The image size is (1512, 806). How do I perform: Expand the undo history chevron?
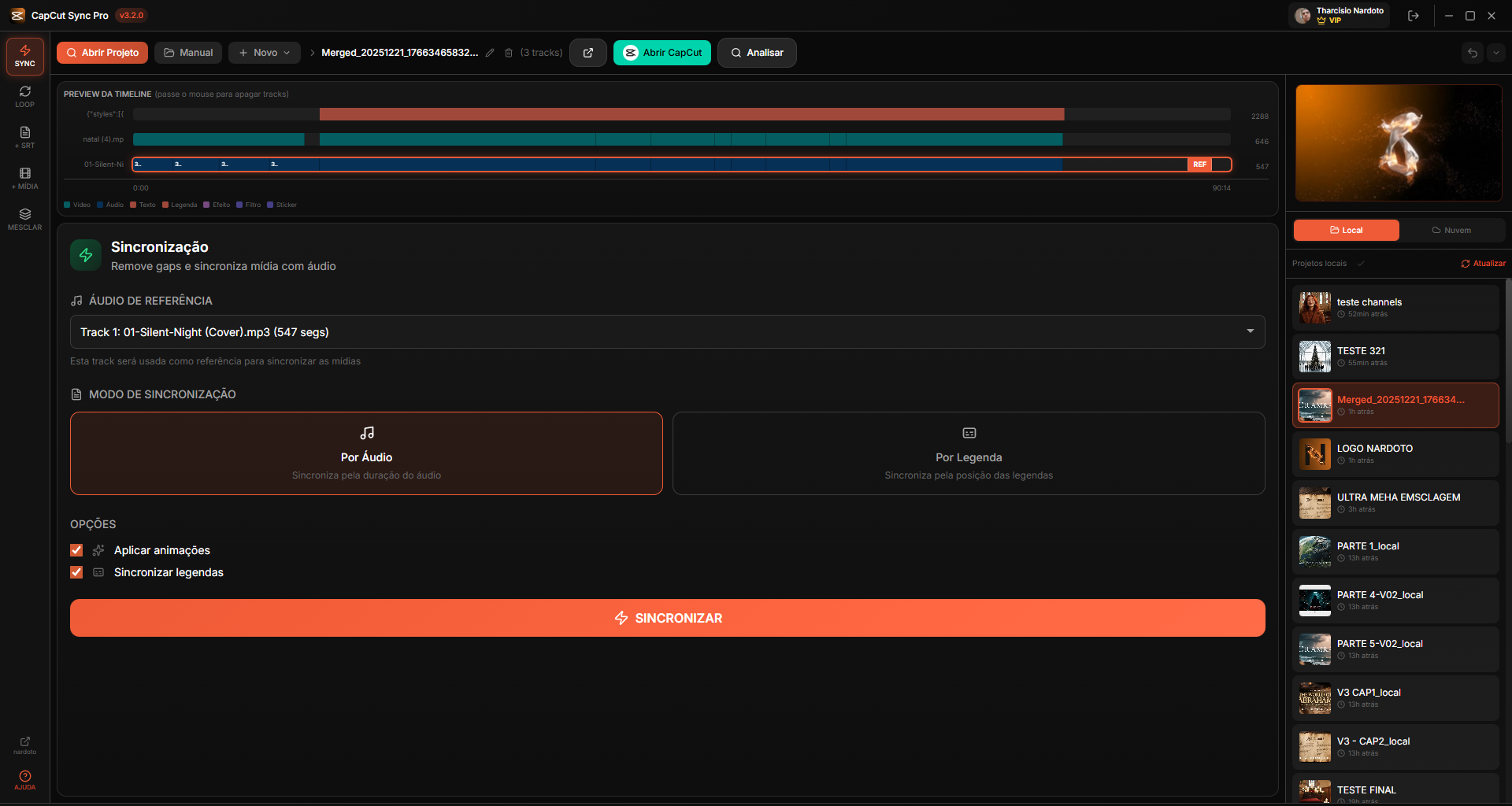tap(1495, 53)
